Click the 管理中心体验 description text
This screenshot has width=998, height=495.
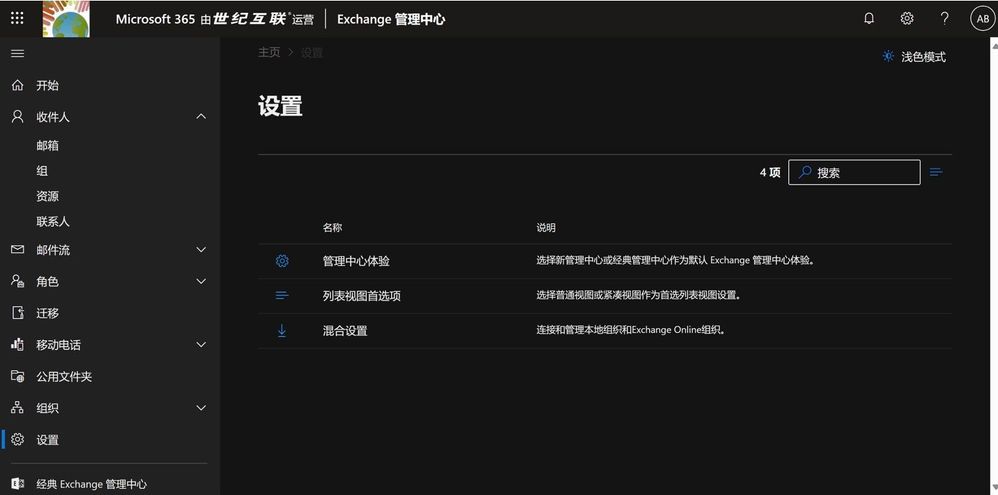coord(675,261)
